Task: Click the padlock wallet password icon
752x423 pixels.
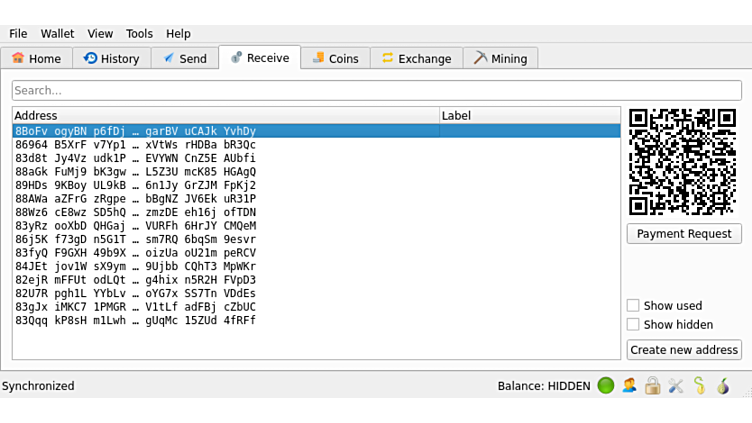Action: (652, 386)
